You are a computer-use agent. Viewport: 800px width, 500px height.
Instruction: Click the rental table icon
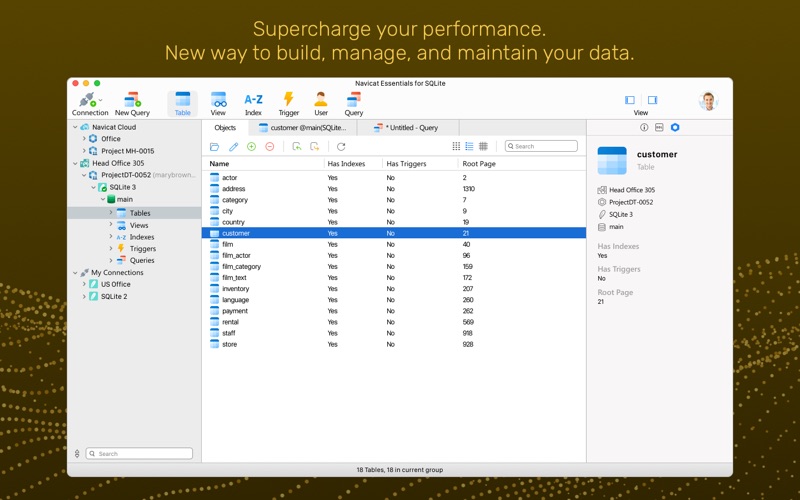tap(214, 322)
